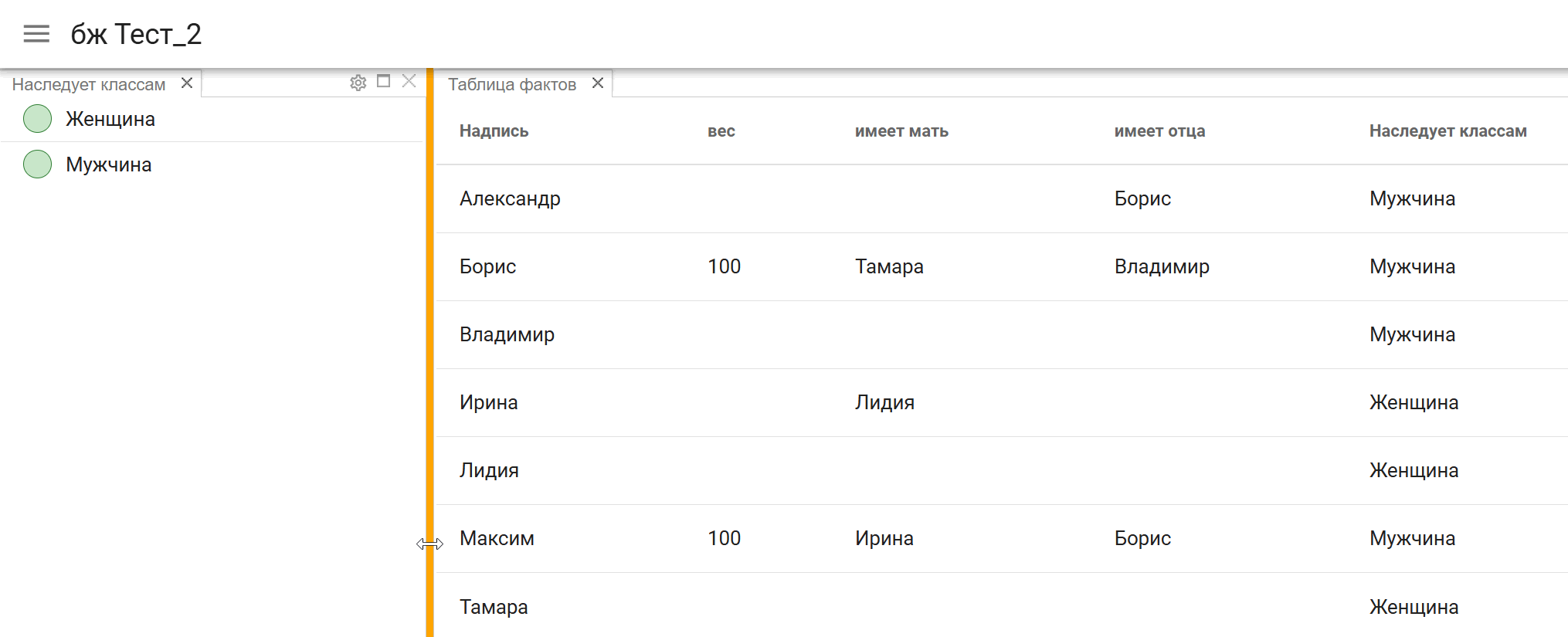Image resolution: width=1568 pixels, height=637 pixels.
Task: Sort by the вес column header
Action: click(x=721, y=131)
